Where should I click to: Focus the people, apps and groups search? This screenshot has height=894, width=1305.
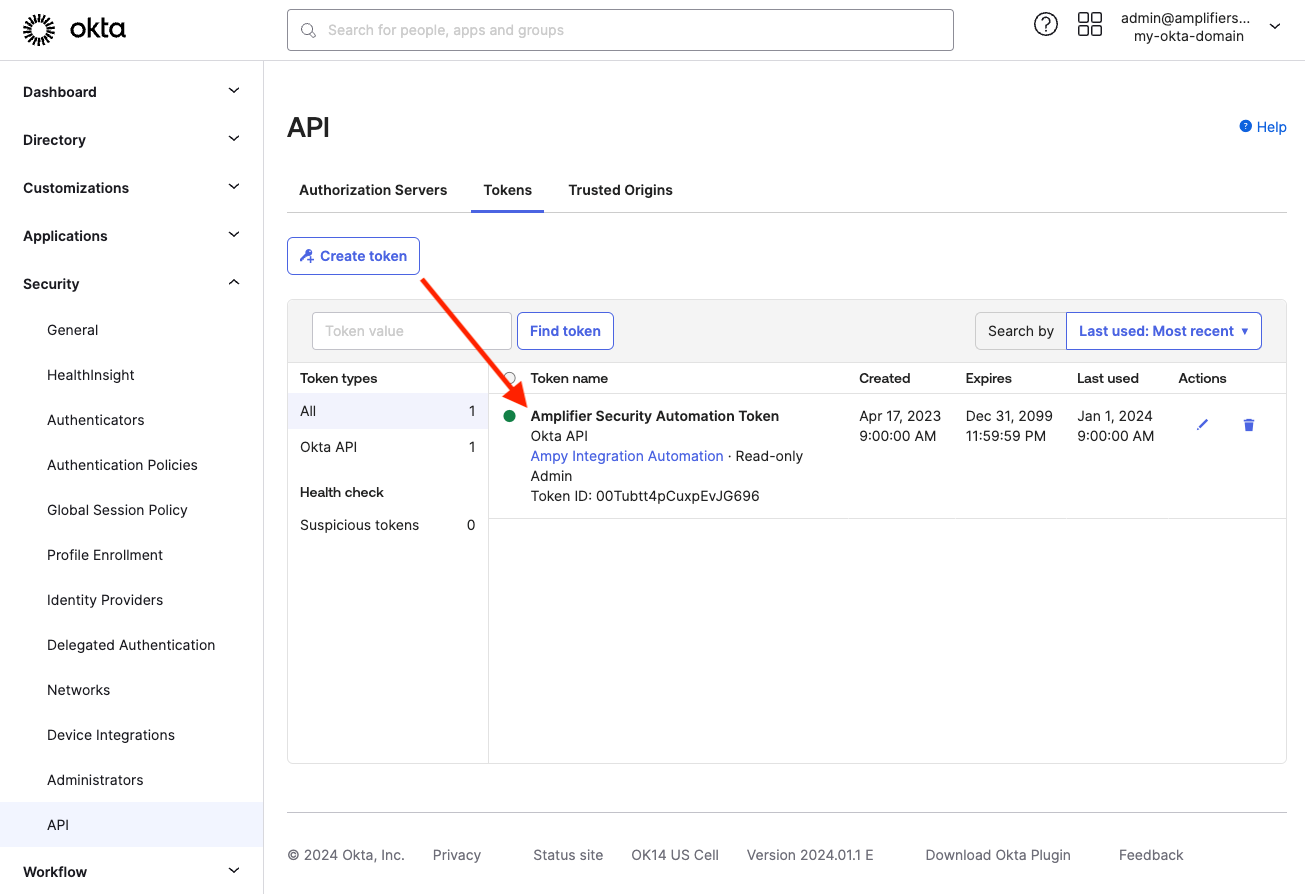(x=620, y=30)
